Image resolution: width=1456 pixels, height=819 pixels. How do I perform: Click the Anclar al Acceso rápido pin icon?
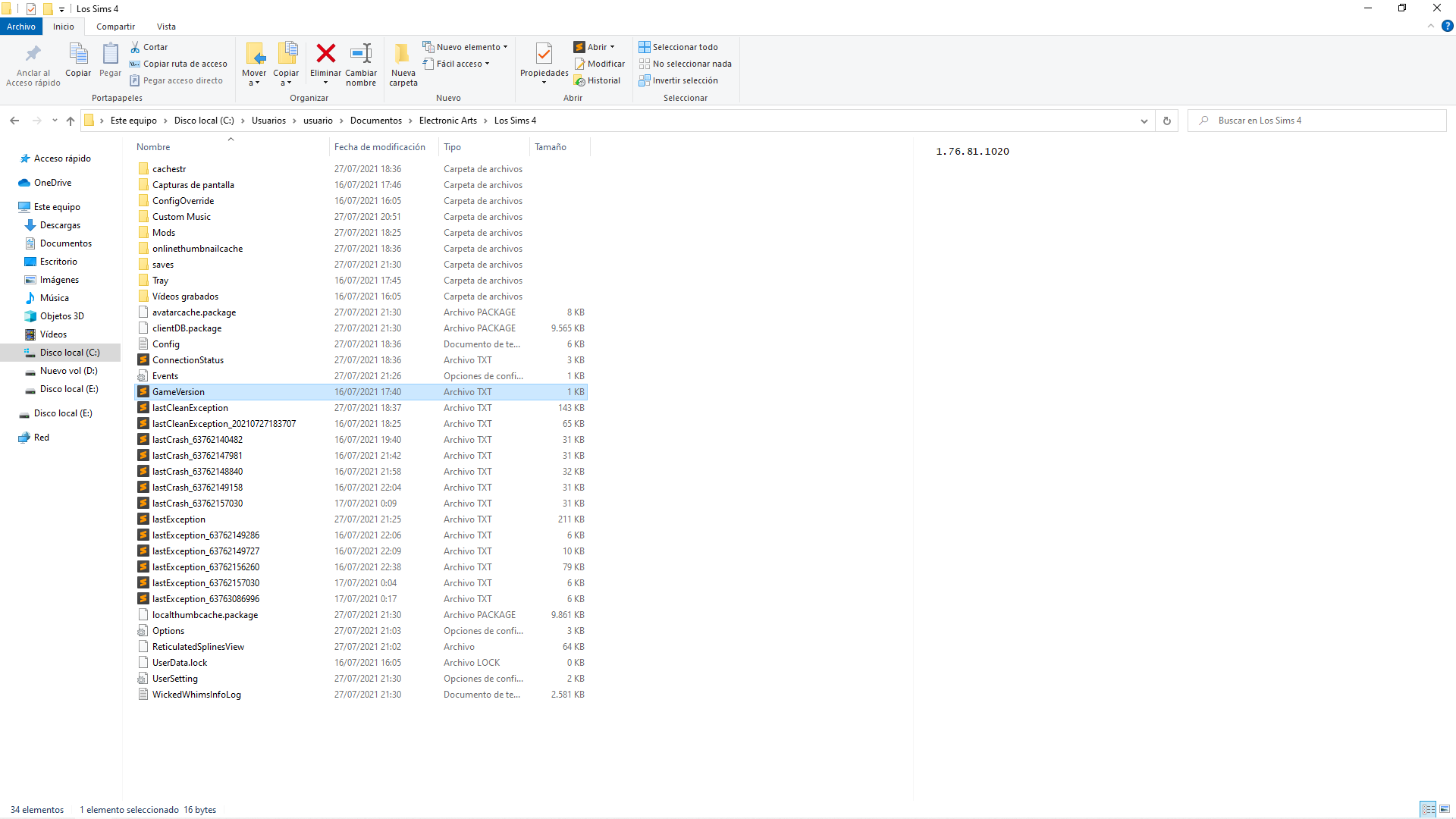pyautogui.click(x=33, y=54)
